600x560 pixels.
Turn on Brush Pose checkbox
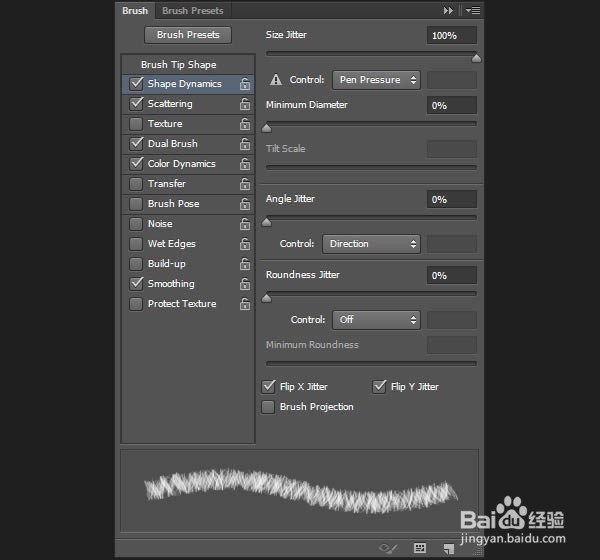136,204
